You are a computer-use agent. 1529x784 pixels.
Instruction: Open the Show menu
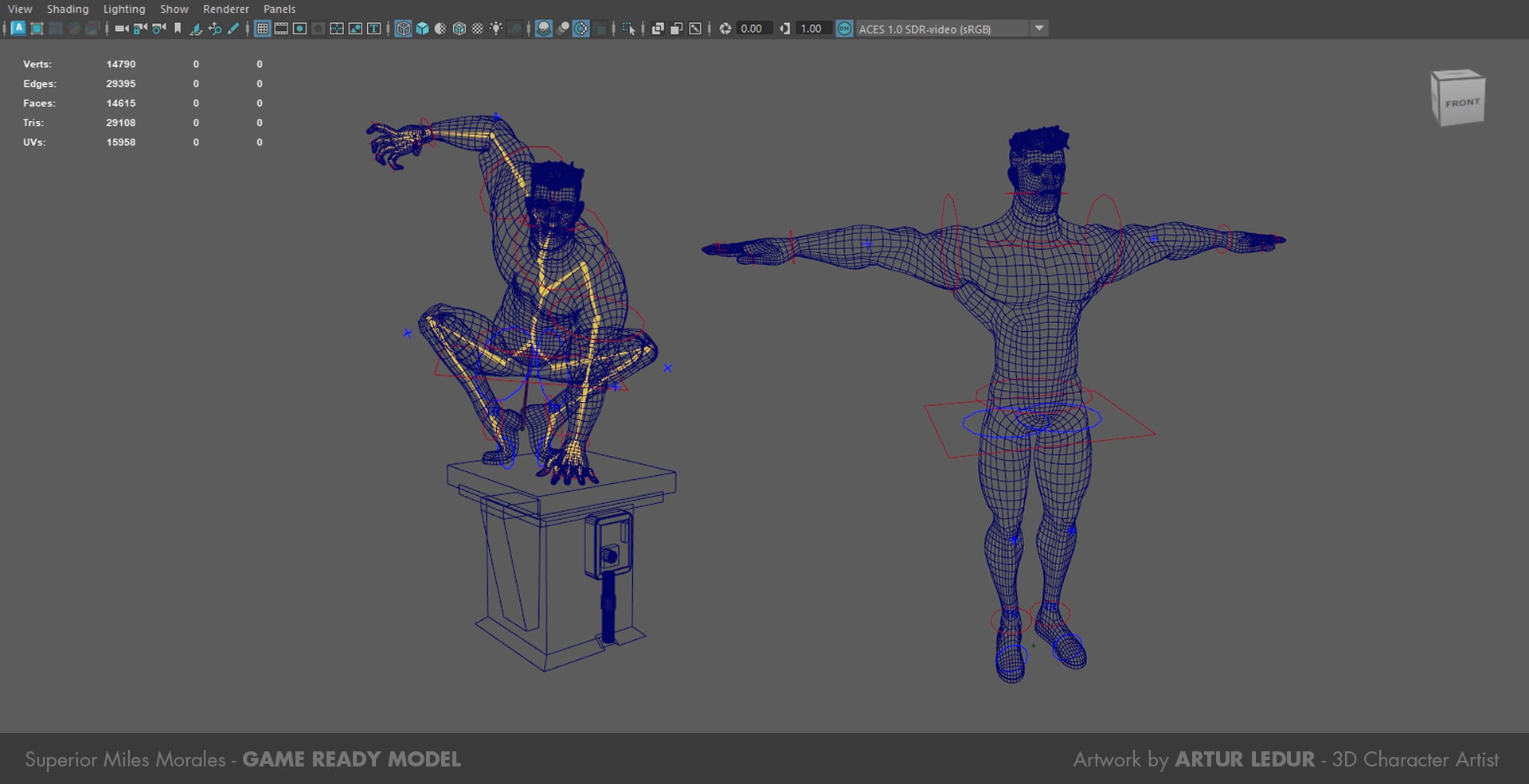pos(174,9)
